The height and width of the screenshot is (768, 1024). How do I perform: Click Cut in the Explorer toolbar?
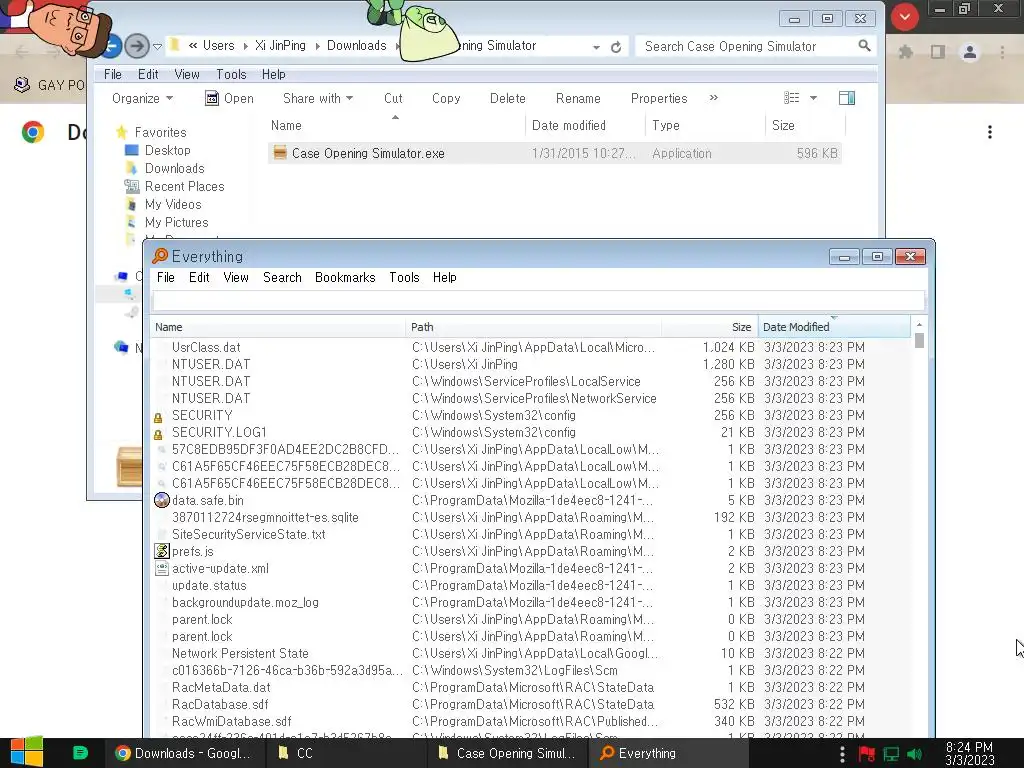(x=393, y=98)
